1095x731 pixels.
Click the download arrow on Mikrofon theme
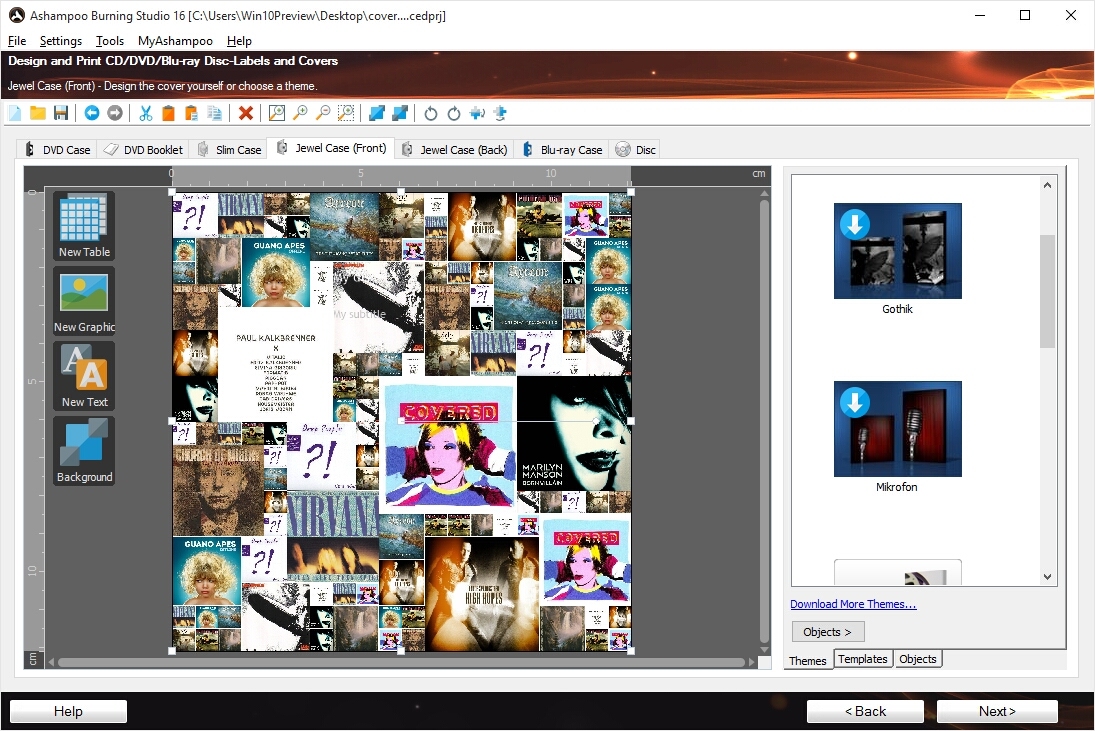[x=855, y=403]
